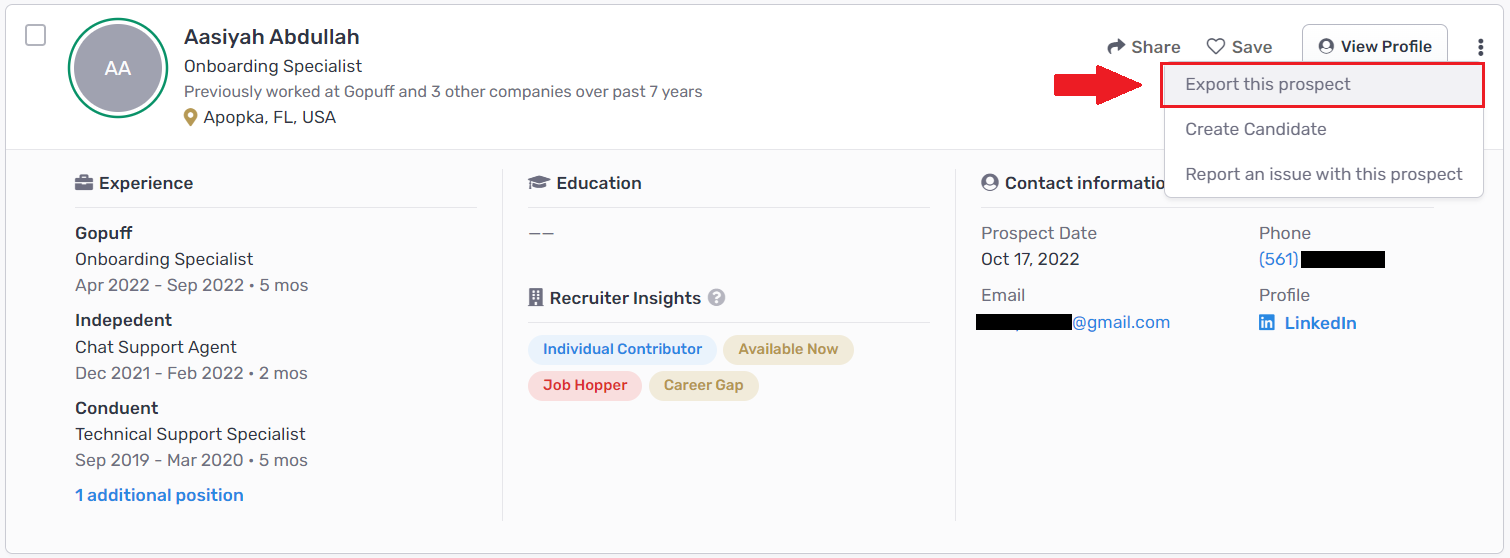Tick the checkbox beside Aasiyah Abdullah
The height and width of the screenshot is (558, 1510).
point(35,35)
